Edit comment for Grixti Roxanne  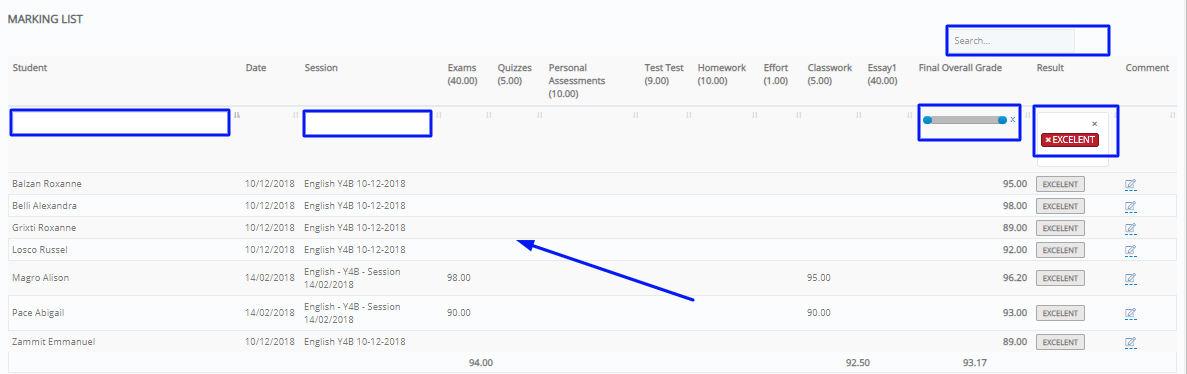click(1130, 228)
